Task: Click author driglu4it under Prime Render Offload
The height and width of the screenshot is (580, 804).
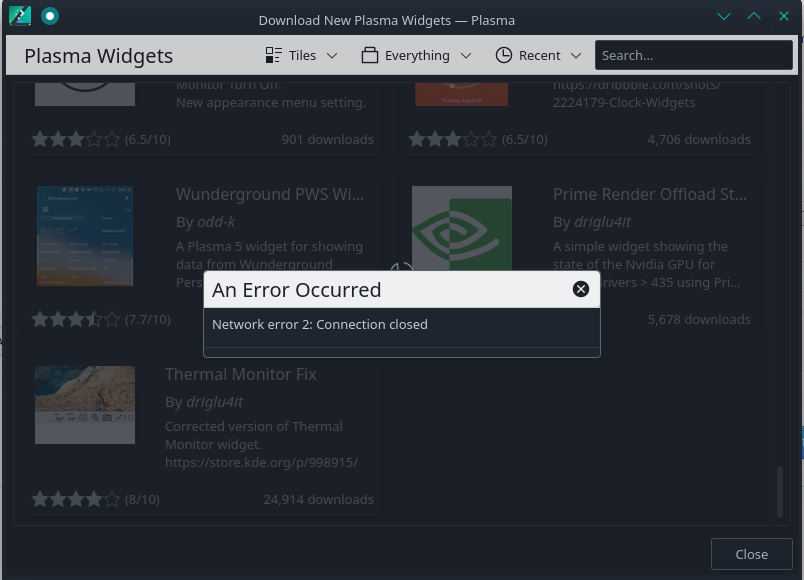Action: pos(602,222)
